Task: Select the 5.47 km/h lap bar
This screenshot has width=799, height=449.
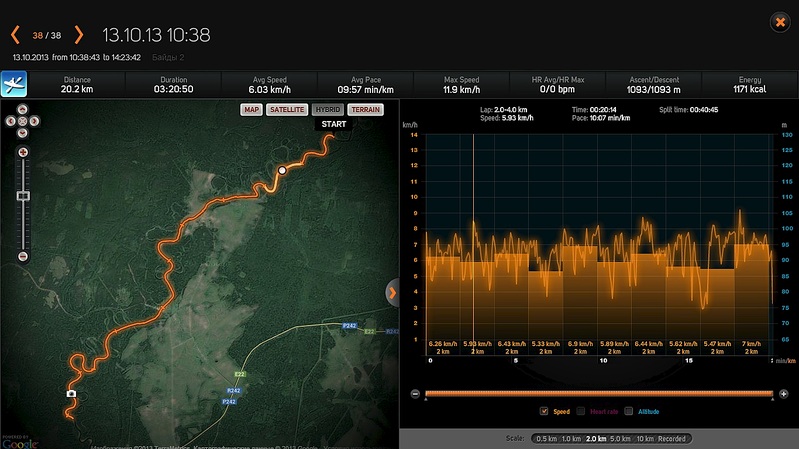Action: pyautogui.click(x=717, y=312)
